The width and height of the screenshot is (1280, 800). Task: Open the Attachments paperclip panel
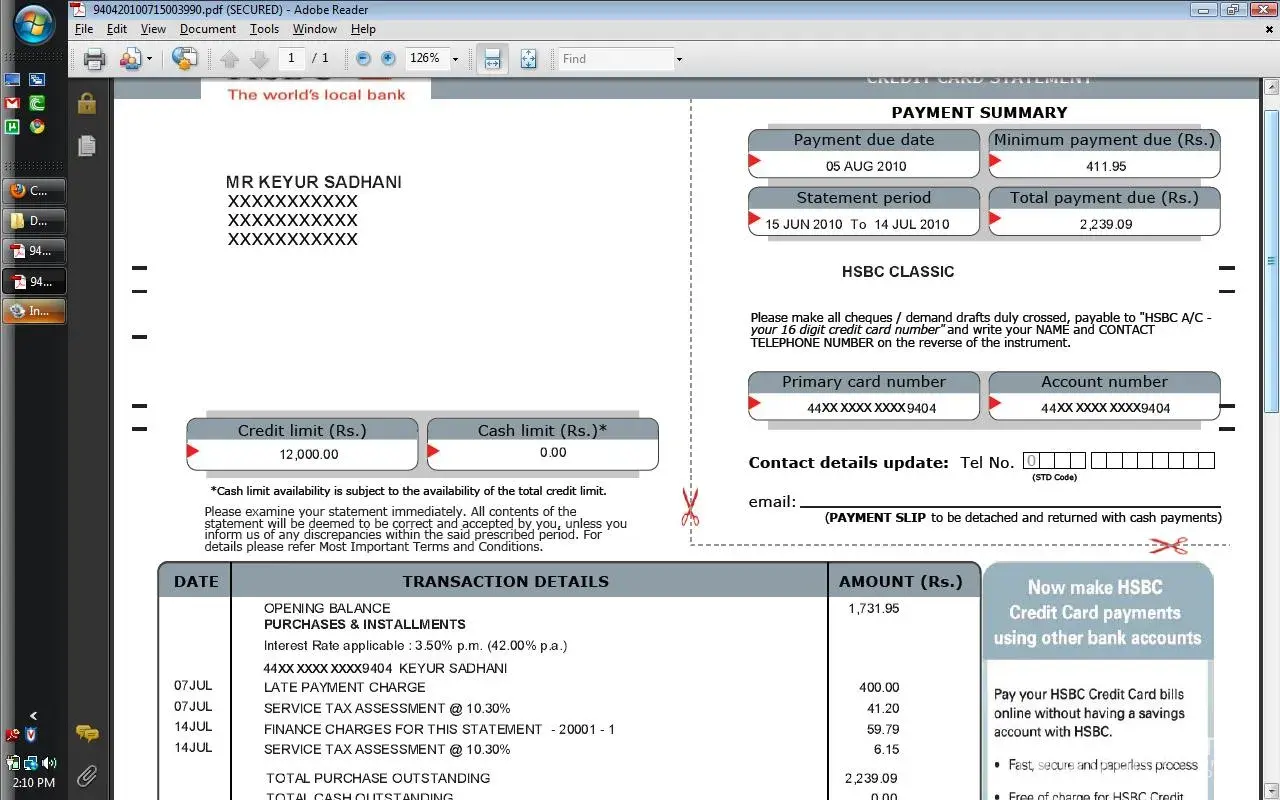tap(87, 775)
